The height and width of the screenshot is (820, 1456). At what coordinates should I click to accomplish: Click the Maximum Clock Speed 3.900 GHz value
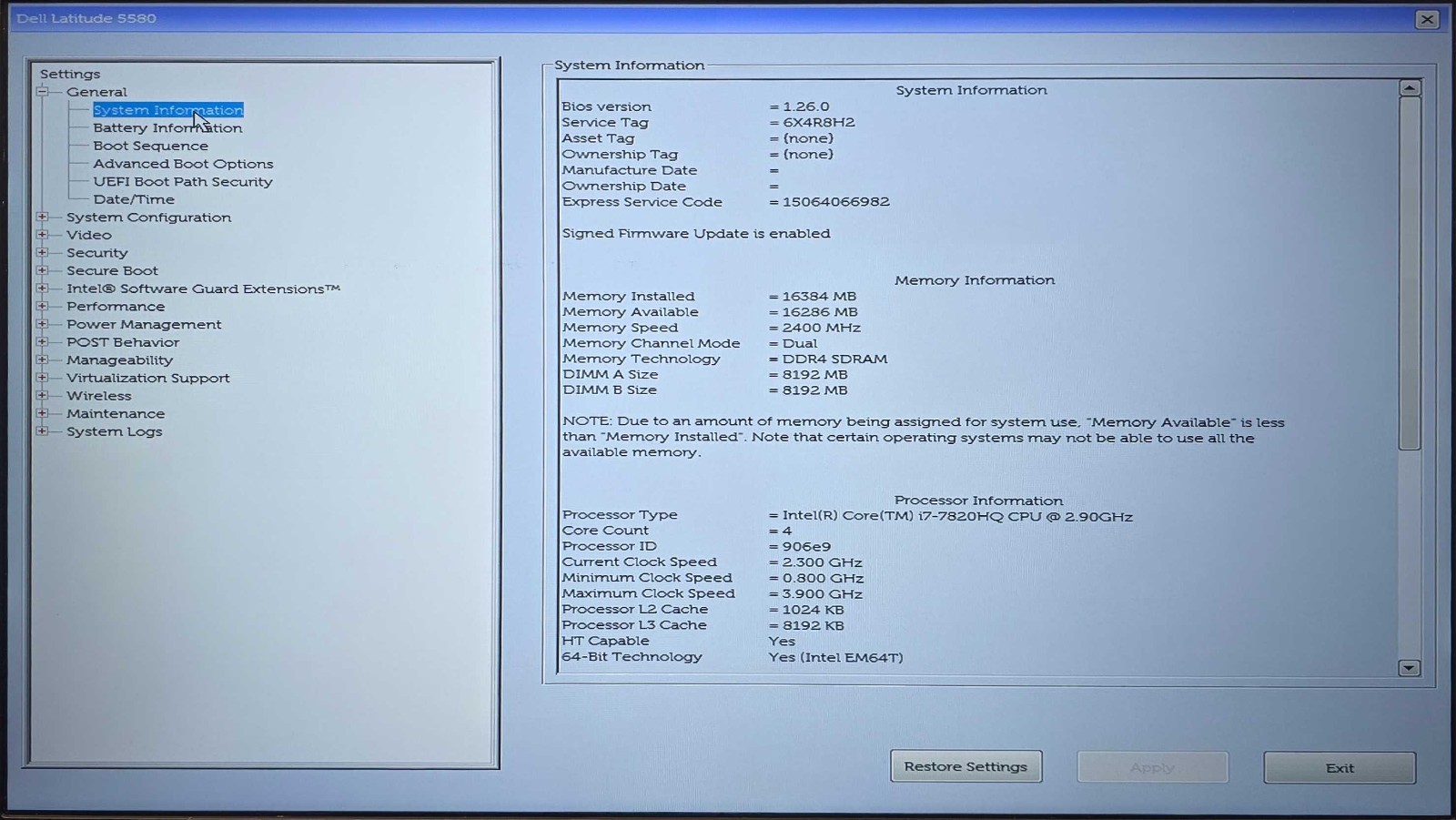point(823,594)
